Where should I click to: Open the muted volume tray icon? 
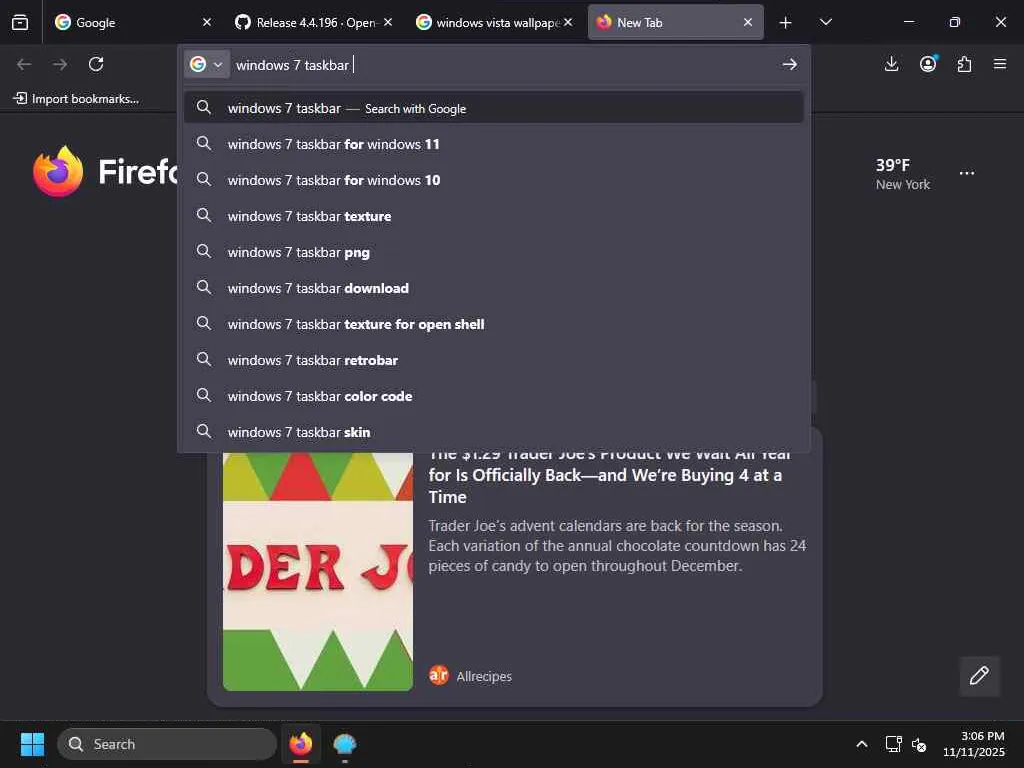coord(919,744)
